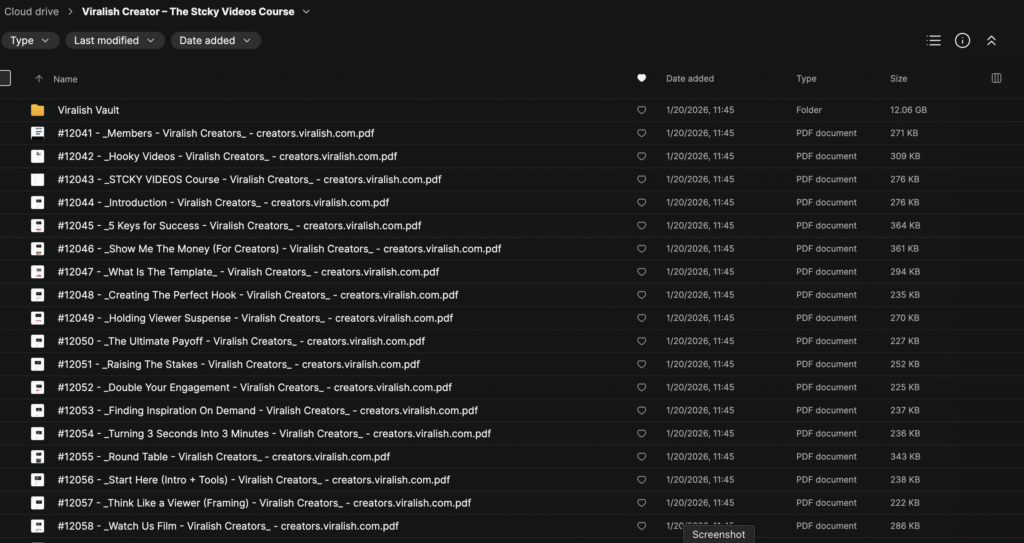This screenshot has height=543, width=1024.
Task: Favorite the #12052 Double Your Engagement PDF
Action: [641, 387]
